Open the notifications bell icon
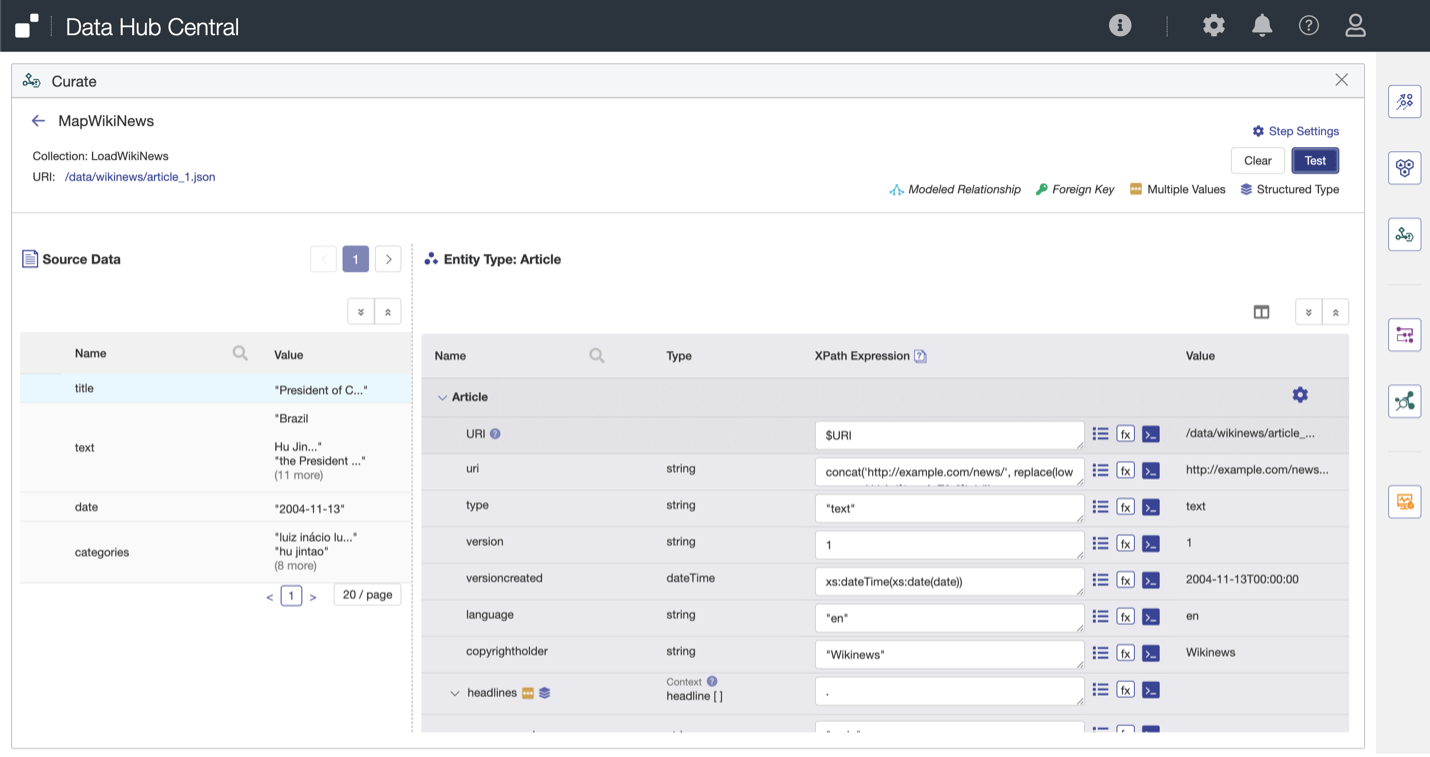 click(1262, 26)
